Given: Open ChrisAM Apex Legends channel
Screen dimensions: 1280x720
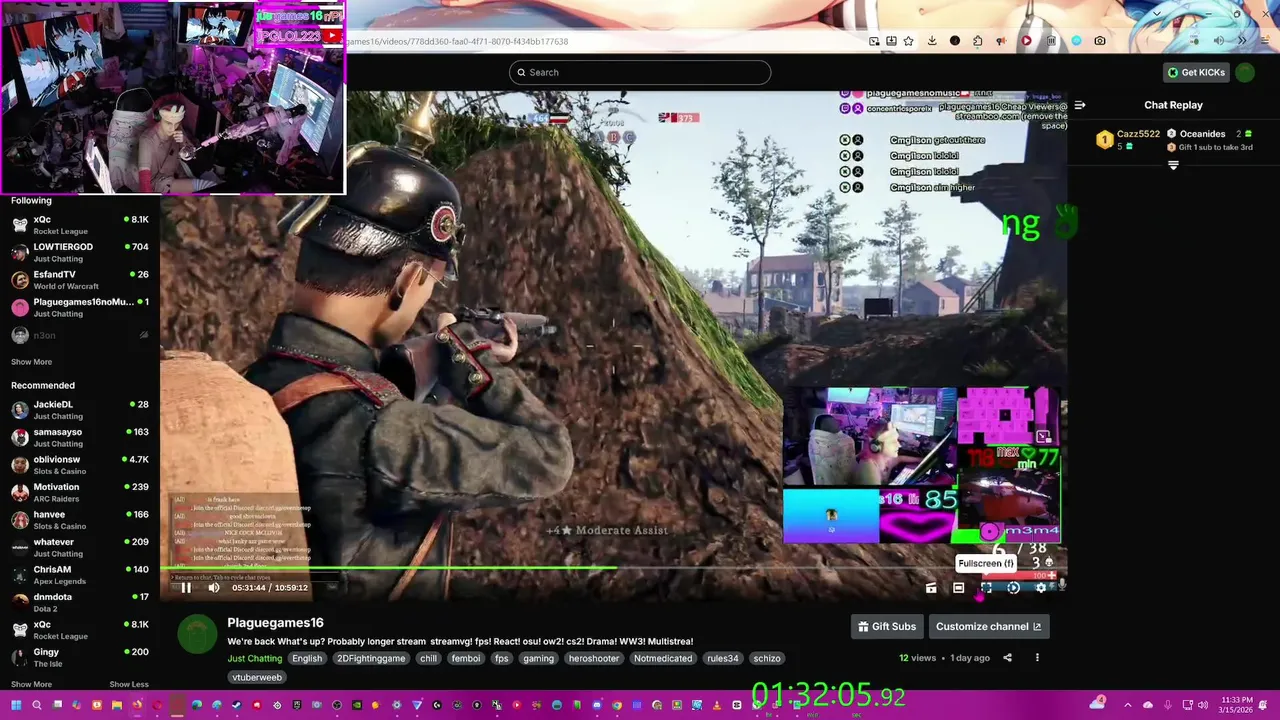Looking at the screenshot, I should pyautogui.click(x=80, y=575).
